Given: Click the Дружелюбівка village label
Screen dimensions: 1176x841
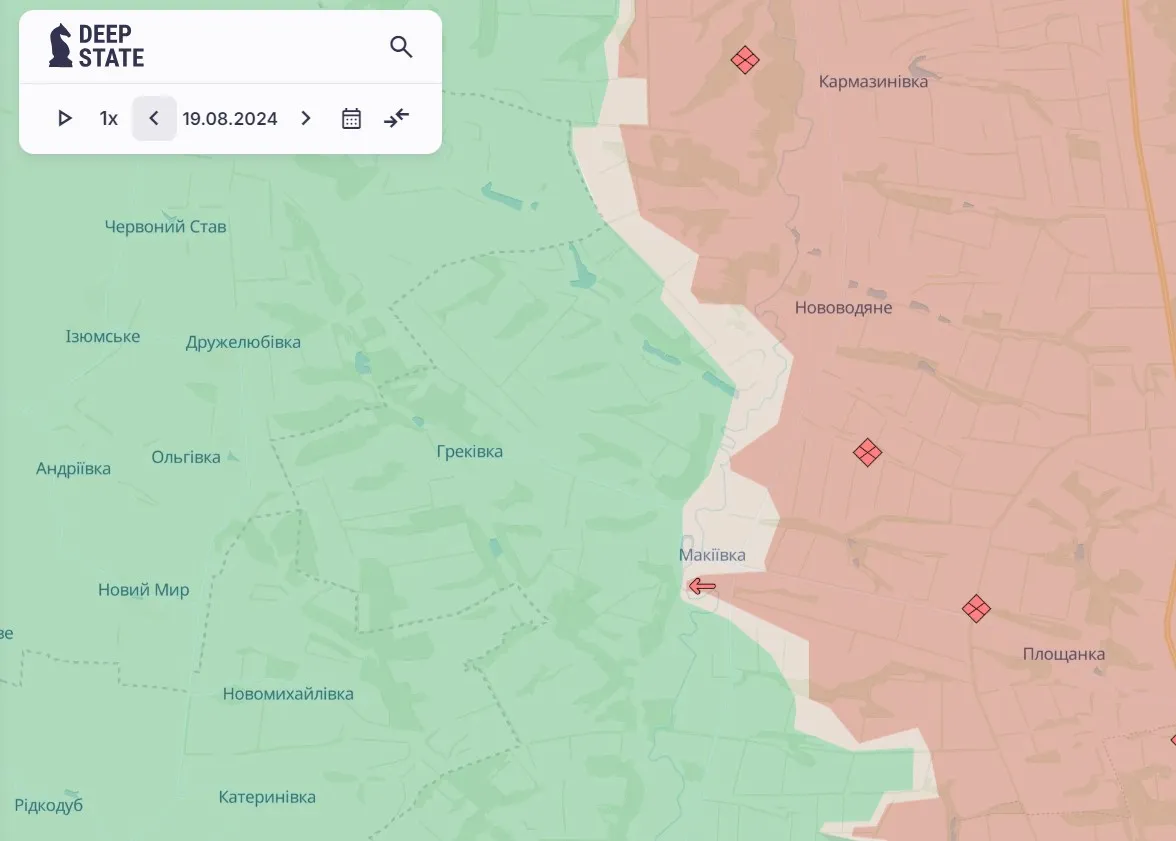Looking at the screenshot, I should coord(243,343).
